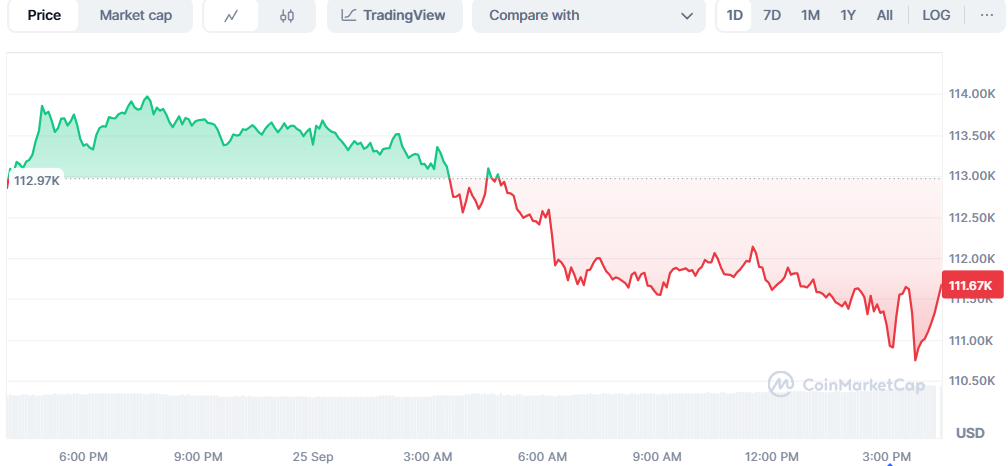Select the 1D time range
This screenshot has height=466, width=1008.
pyautogui.click(x=735, y=15)
